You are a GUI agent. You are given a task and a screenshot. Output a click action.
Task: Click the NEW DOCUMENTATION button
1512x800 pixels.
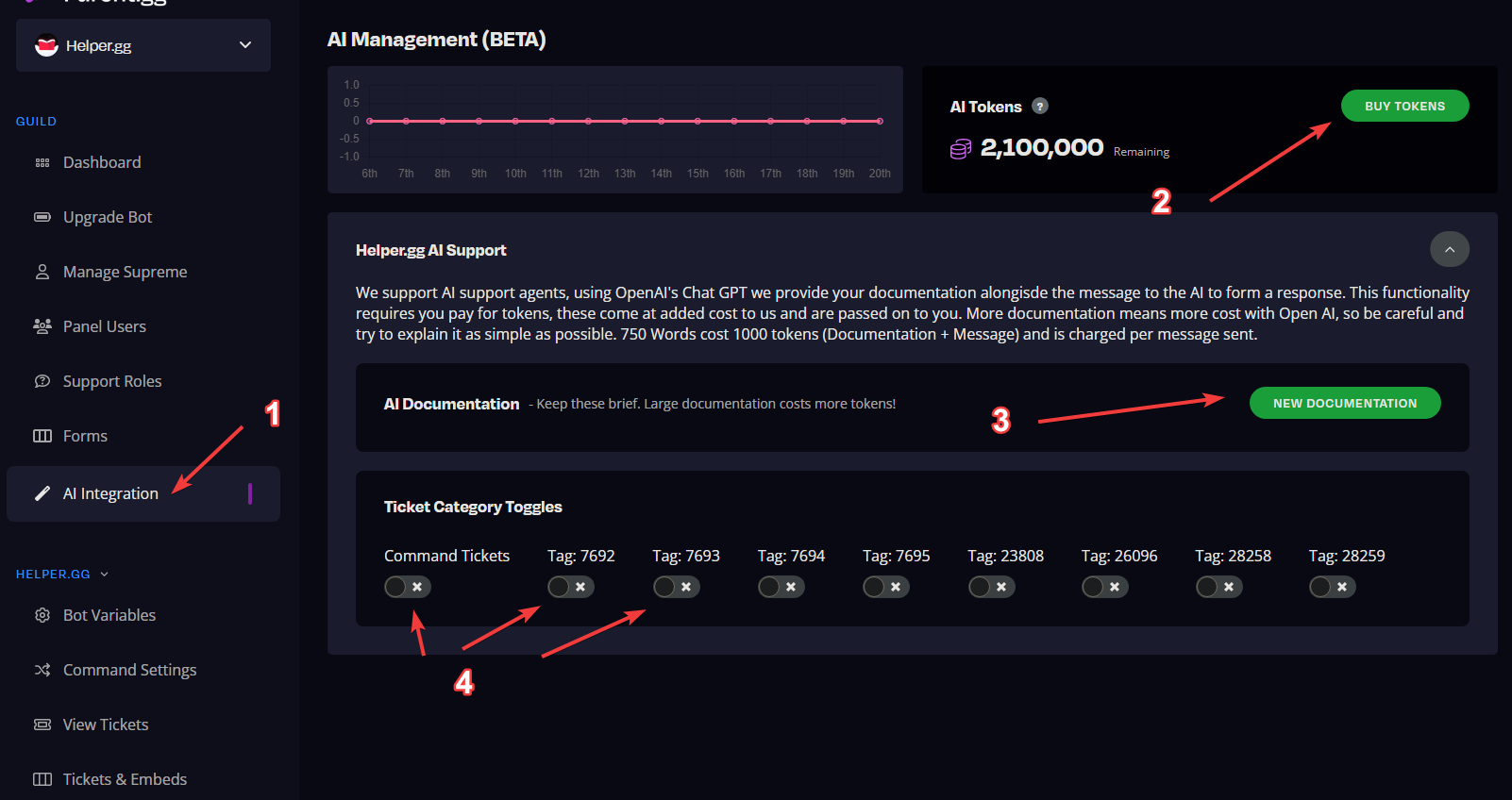click(x=1345, y=403)
